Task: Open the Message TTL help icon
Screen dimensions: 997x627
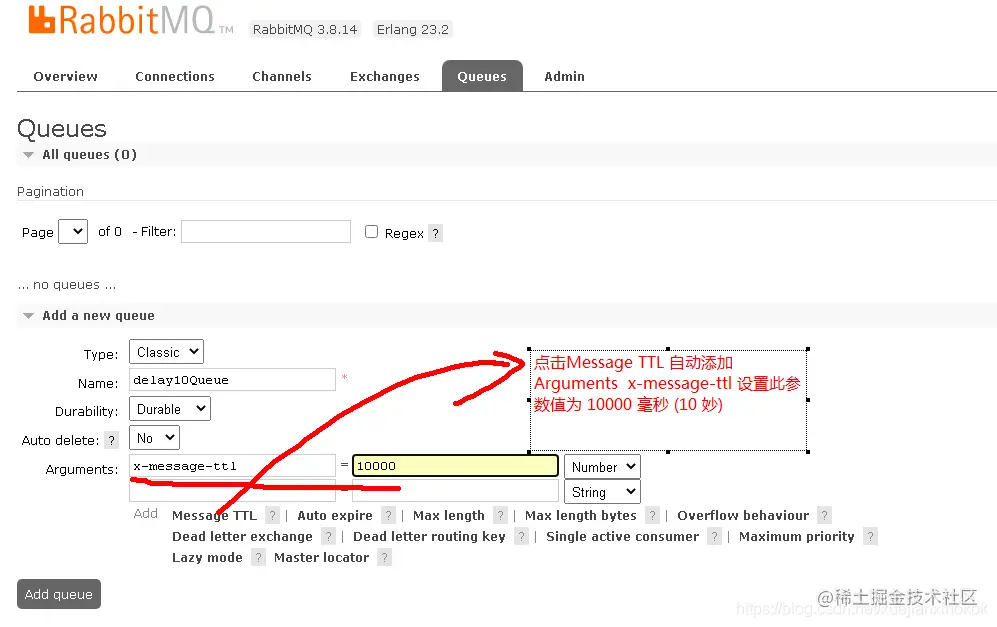Action: coord(272,515)
